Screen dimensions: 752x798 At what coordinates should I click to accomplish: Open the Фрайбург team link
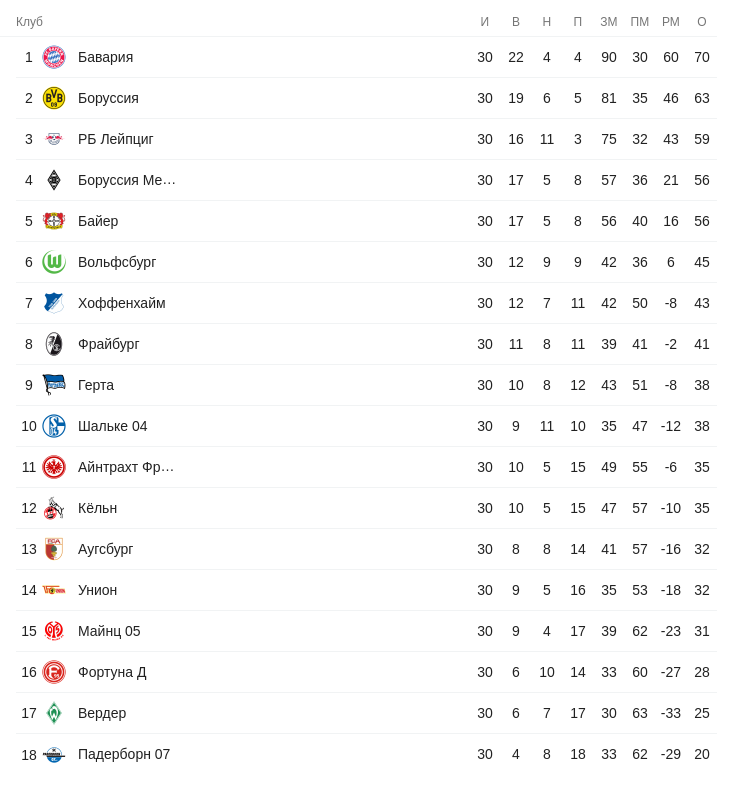click(x=109, y=344)
